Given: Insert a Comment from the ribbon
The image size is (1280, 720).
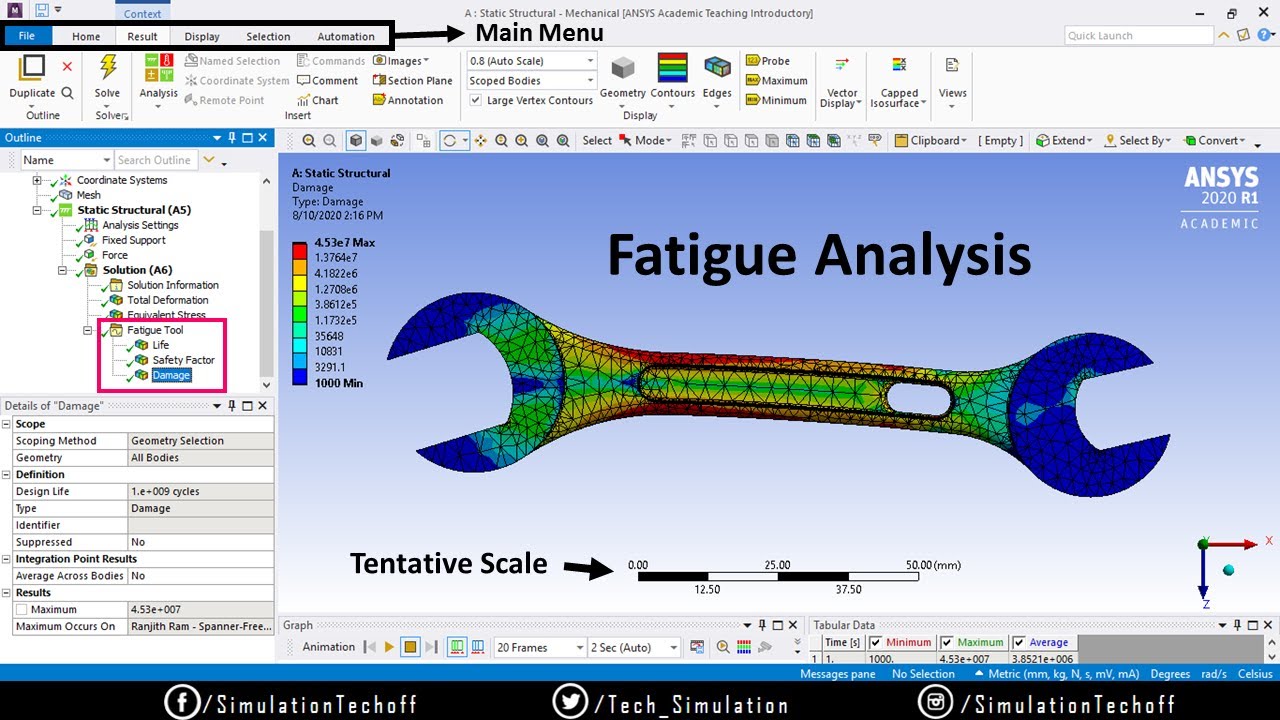Looking at the screenshot, I should [x=327, y=81].
